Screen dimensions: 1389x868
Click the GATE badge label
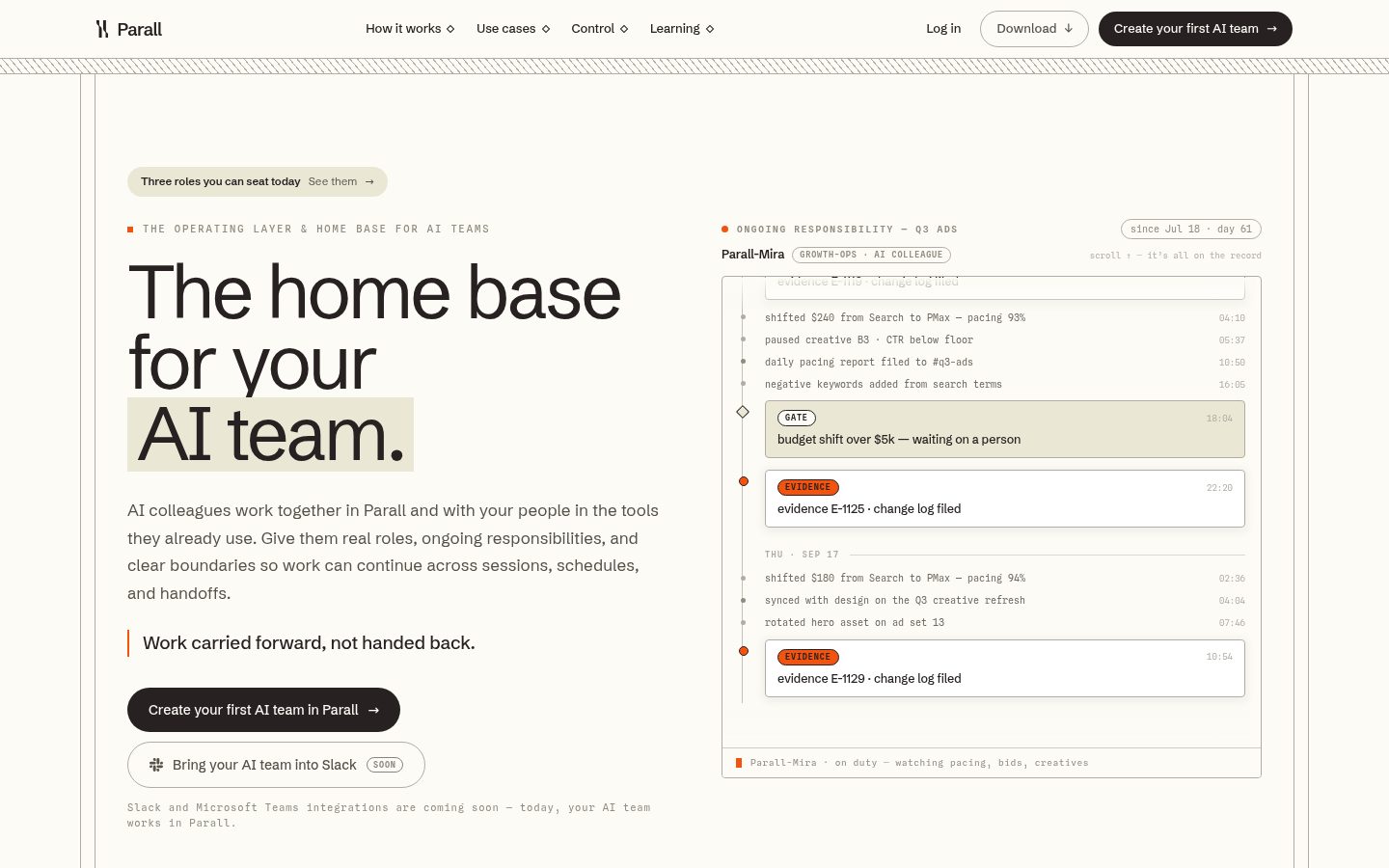797,418
